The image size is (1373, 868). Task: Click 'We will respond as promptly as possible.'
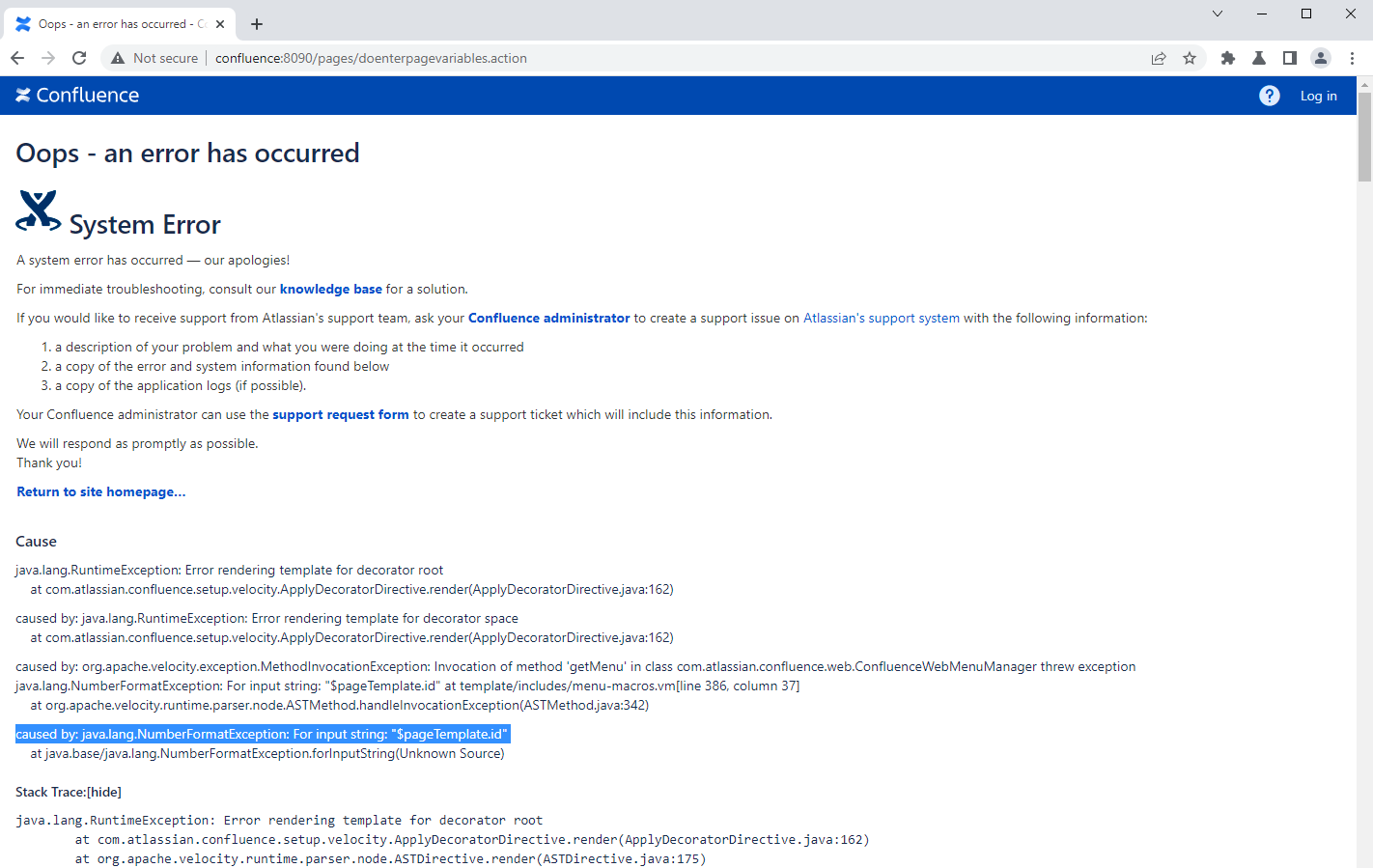[137, 443]
